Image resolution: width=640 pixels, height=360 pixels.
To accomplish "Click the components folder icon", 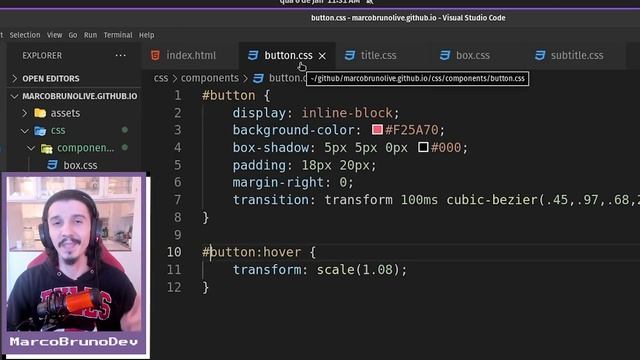I will [x=47, y=148].
